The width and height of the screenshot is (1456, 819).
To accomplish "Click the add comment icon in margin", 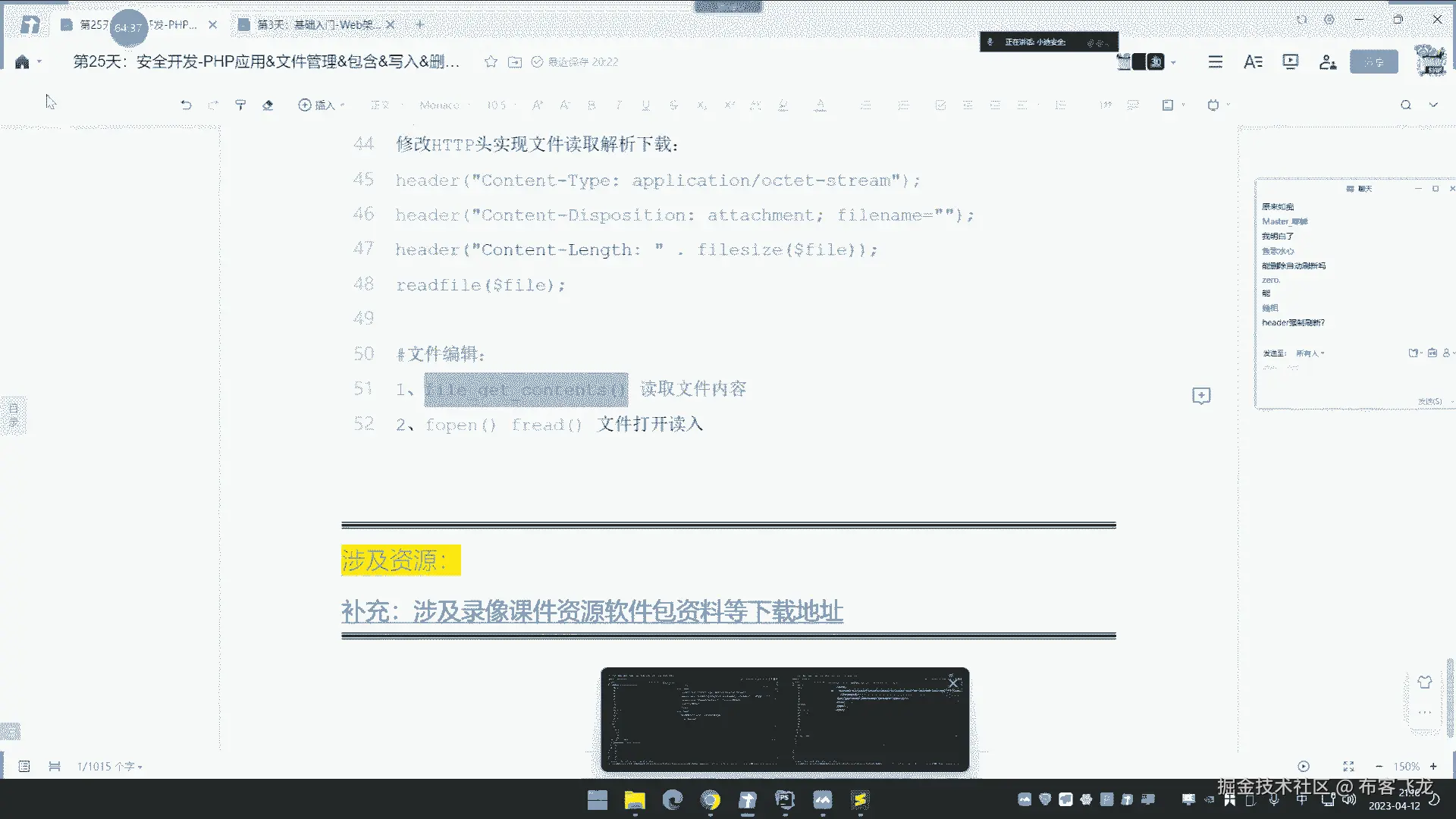I will click(x=1201, y=396).
